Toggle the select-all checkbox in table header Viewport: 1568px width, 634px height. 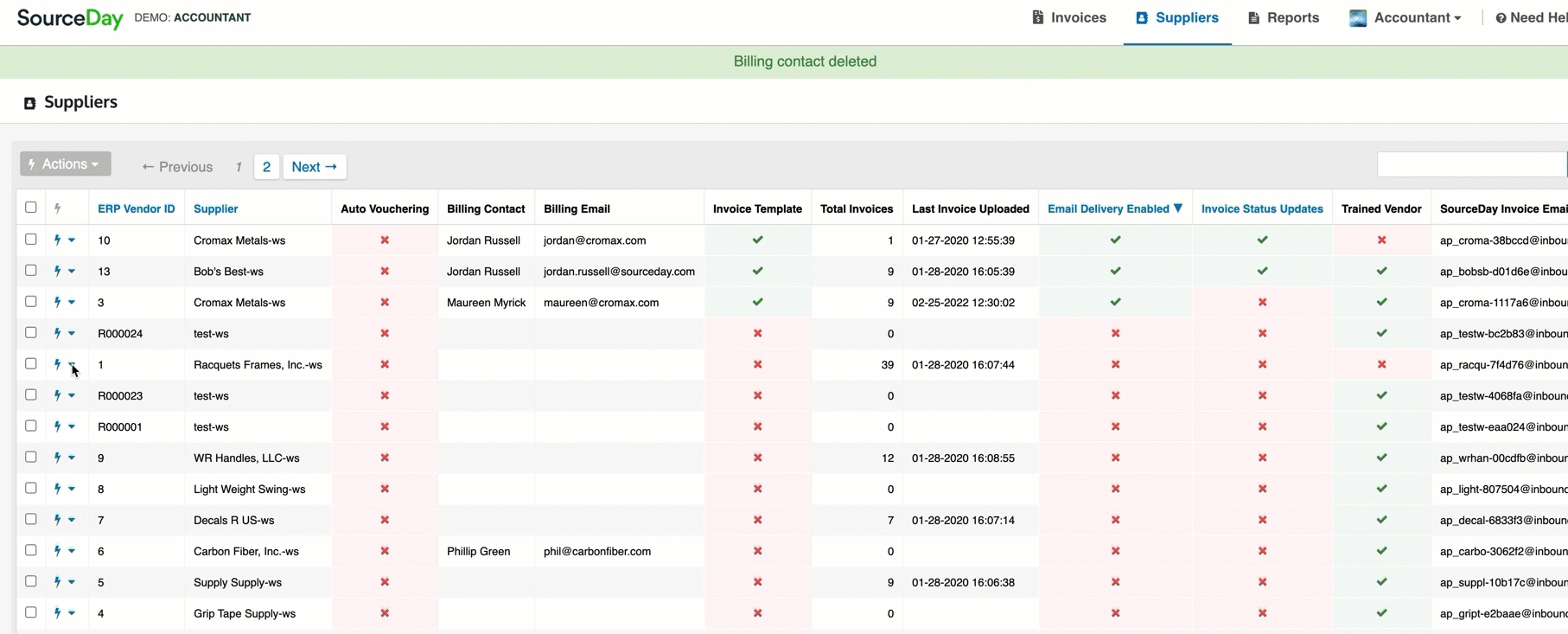31,208
